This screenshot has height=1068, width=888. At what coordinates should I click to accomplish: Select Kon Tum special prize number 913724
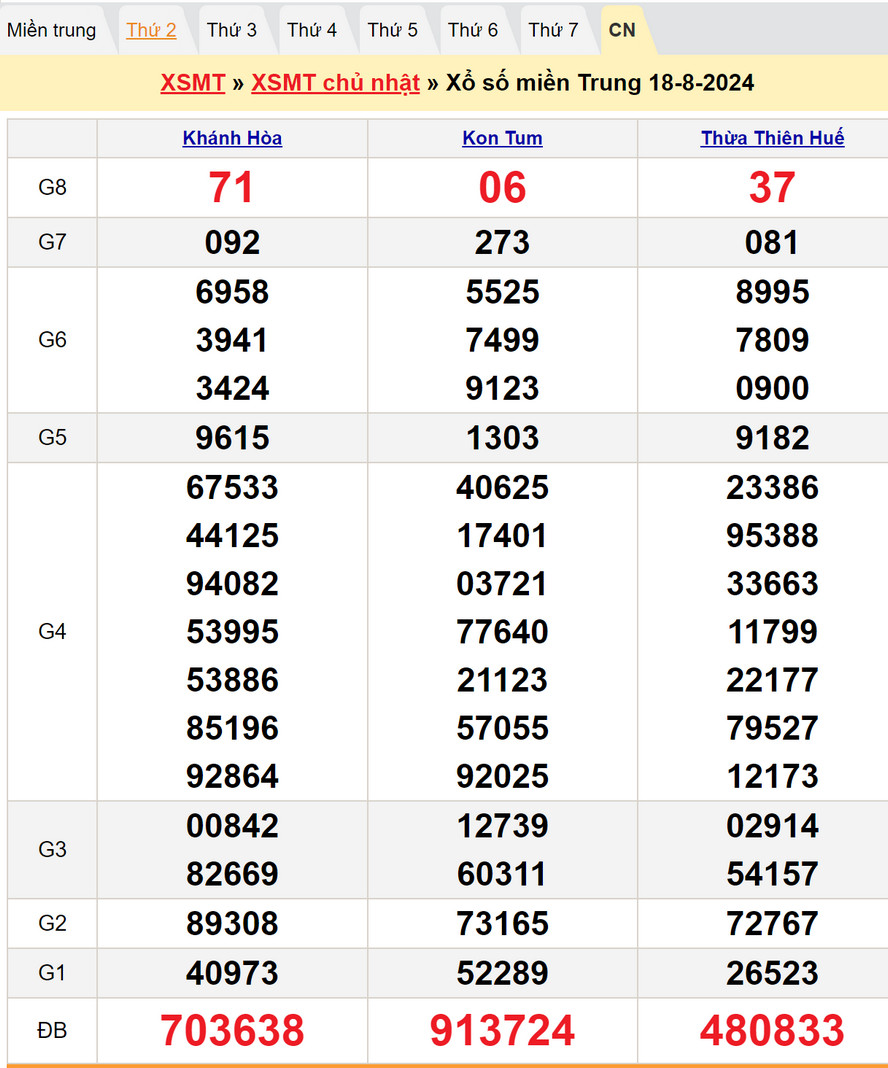point(502,1030)
